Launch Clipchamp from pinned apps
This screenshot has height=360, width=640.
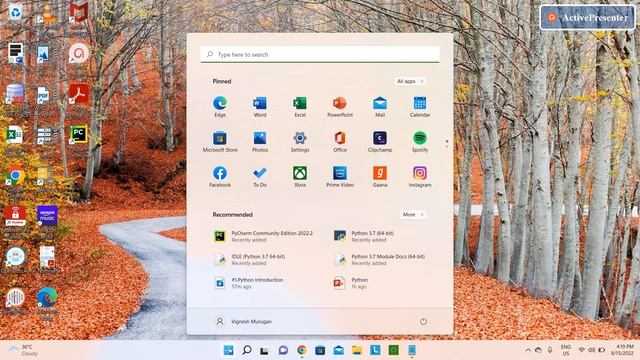pyautogui.click(x=380, y=142)
